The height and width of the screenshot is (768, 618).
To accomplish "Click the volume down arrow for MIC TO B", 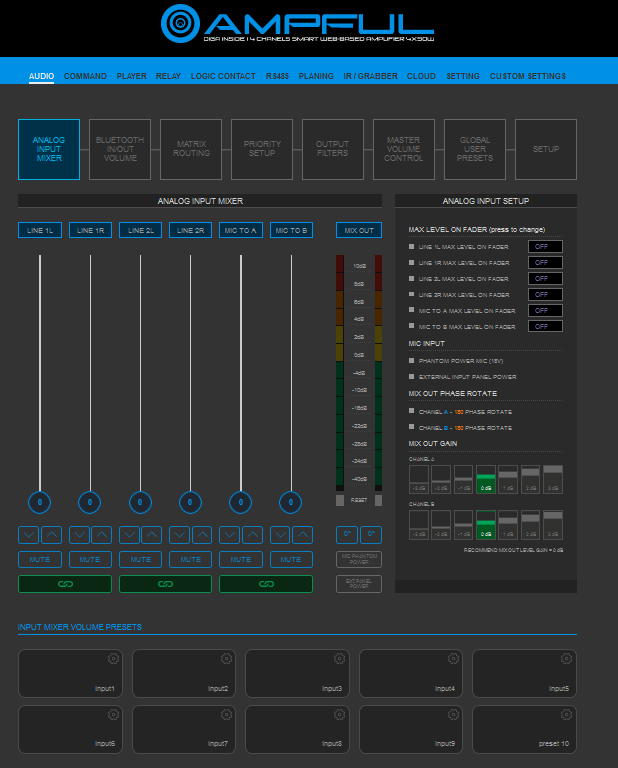I will click(279, 535).
